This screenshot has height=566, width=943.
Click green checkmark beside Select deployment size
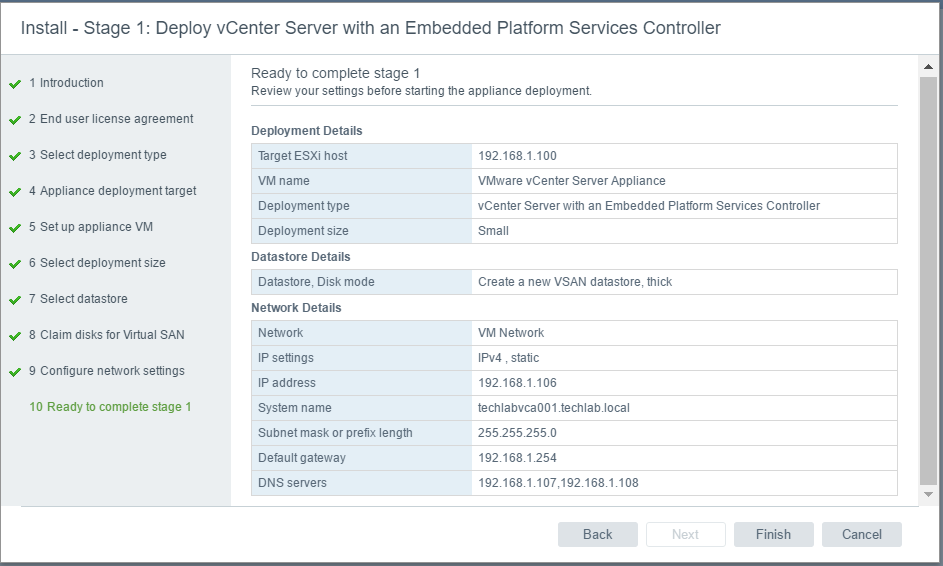[15, 264]
